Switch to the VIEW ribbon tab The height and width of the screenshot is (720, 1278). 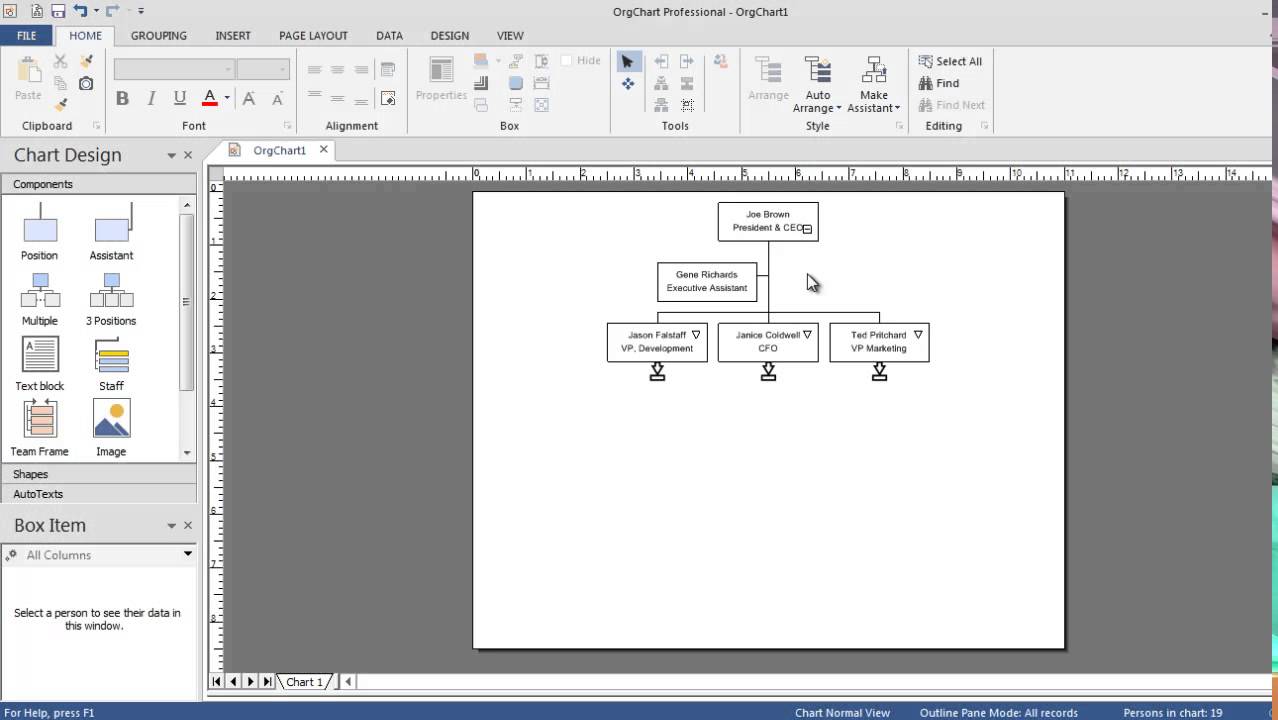tap(510, 35)
